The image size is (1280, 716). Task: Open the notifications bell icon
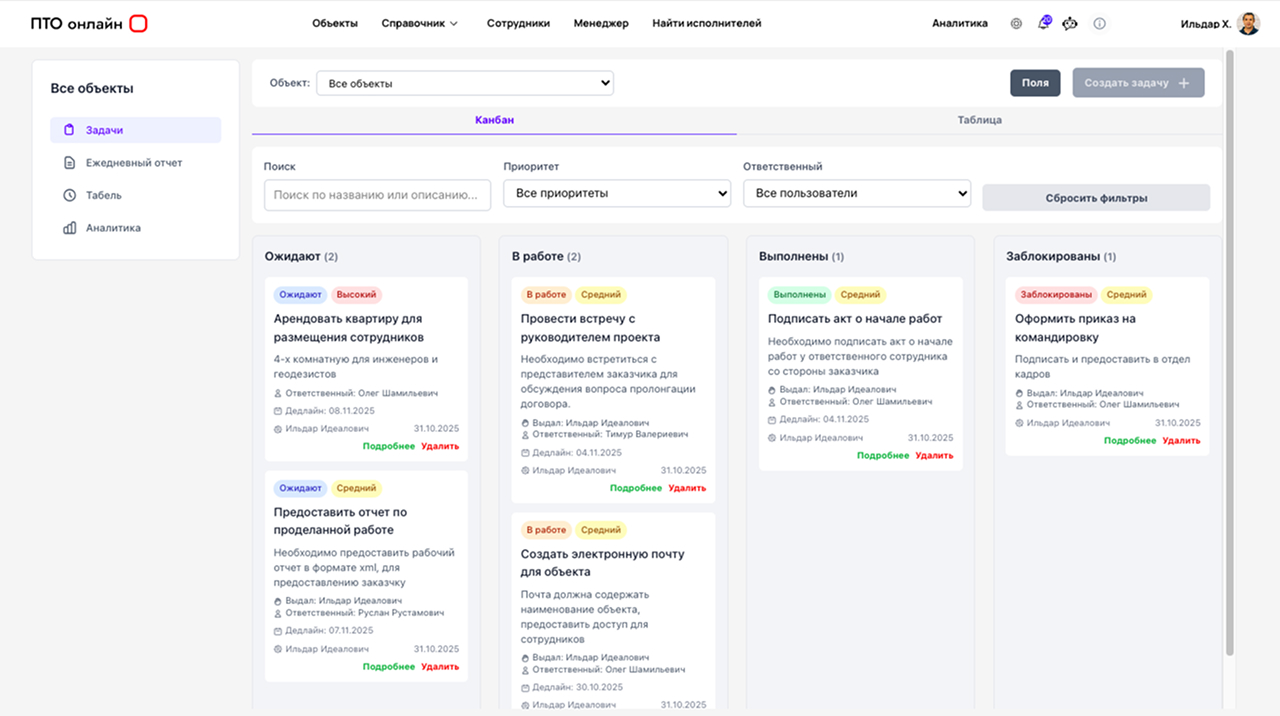pyautogui.click(x=1043, y=23)
